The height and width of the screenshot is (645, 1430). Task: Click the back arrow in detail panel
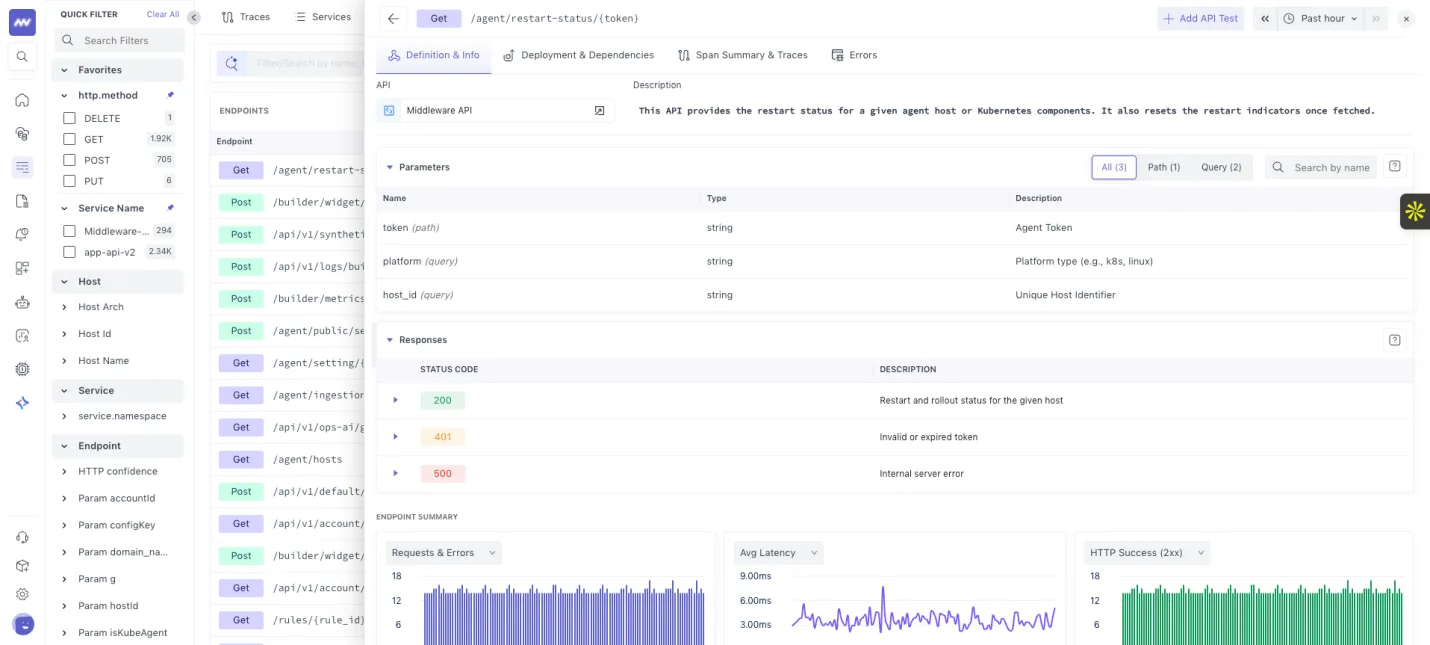pyautogui.click(x=393, y=18)
